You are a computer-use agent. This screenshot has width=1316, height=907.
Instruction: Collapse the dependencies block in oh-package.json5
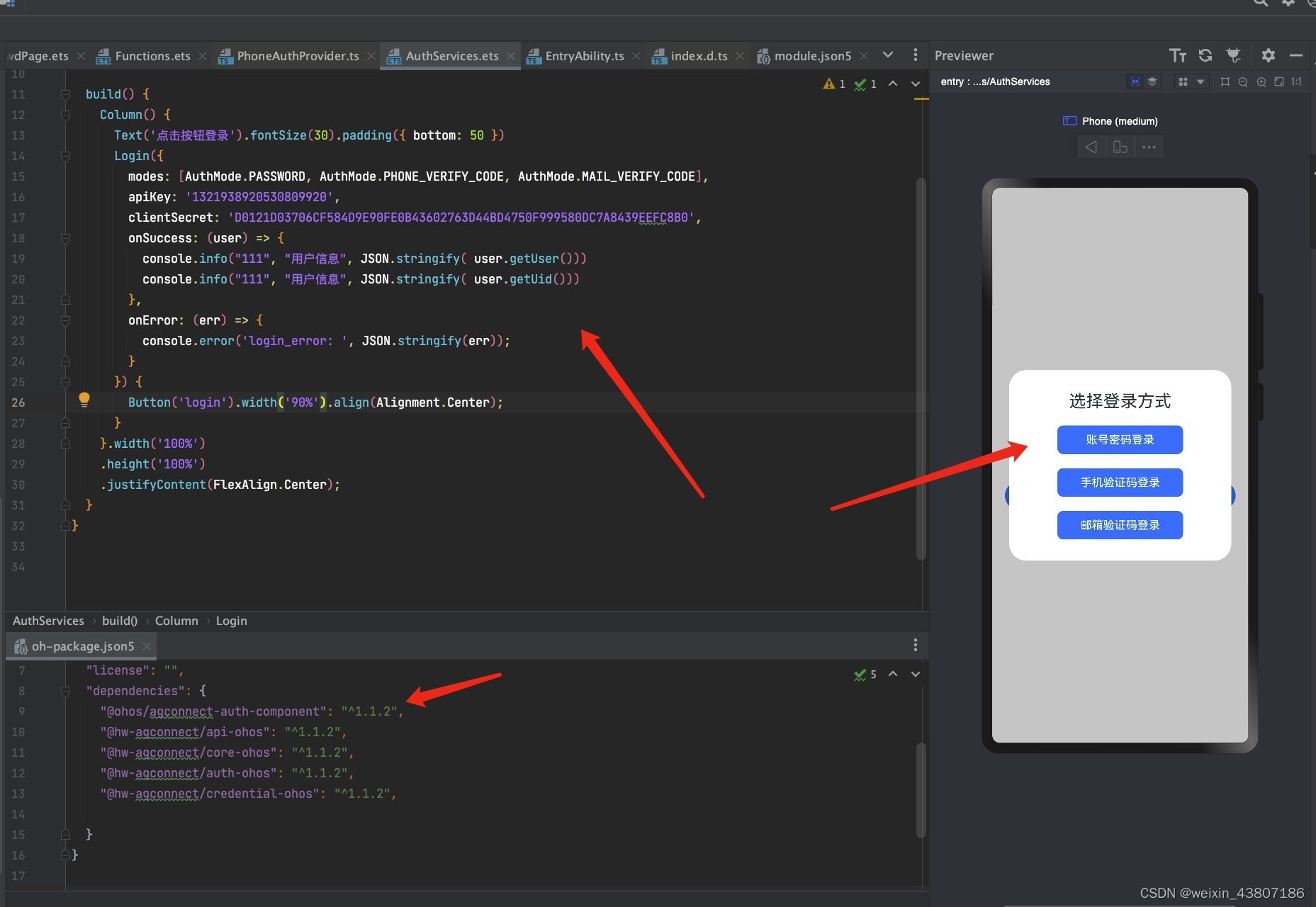(x=65, y=691)
